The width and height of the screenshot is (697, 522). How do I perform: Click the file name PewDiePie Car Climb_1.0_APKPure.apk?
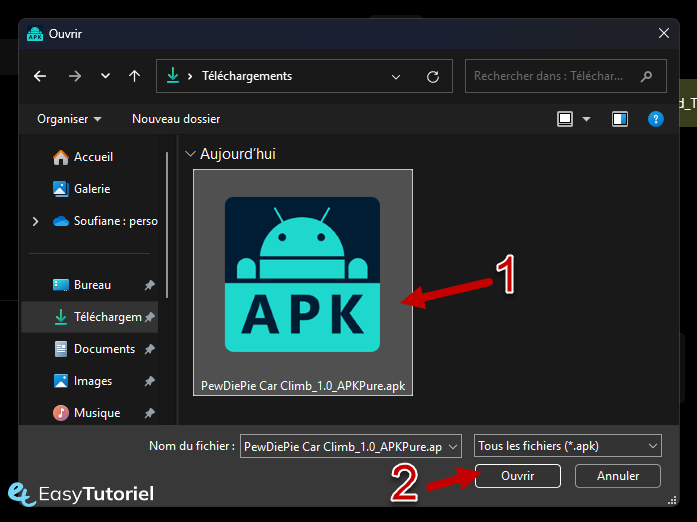[303, 386]
